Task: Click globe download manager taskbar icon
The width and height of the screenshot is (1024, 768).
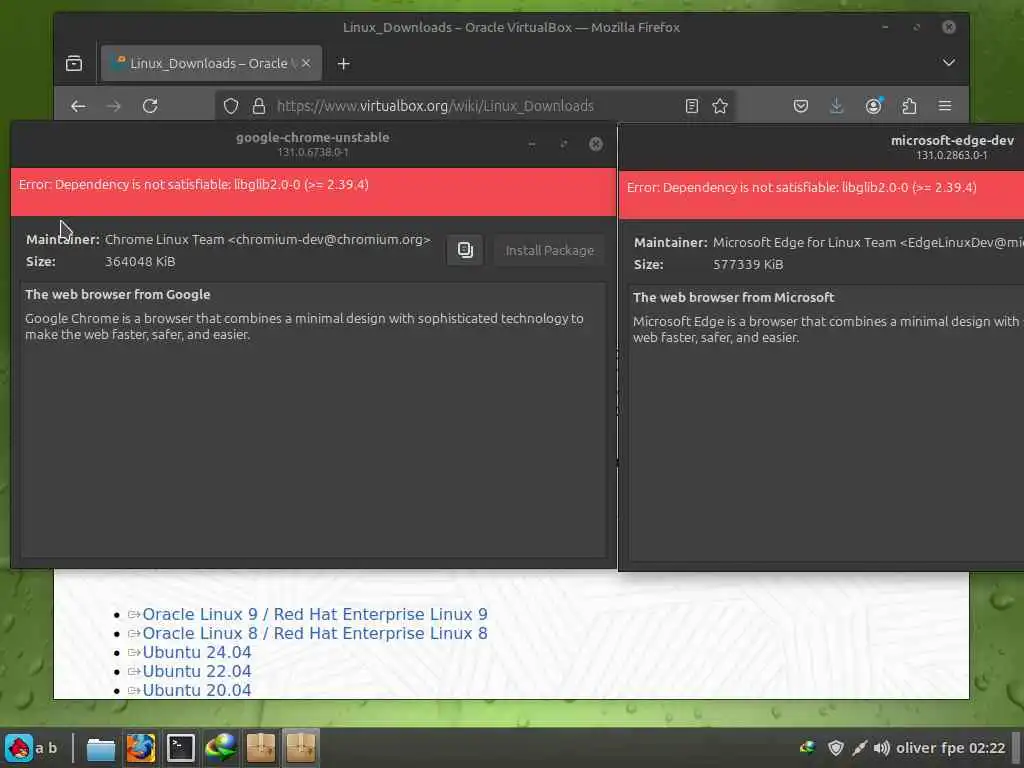Action: (221, 748)
